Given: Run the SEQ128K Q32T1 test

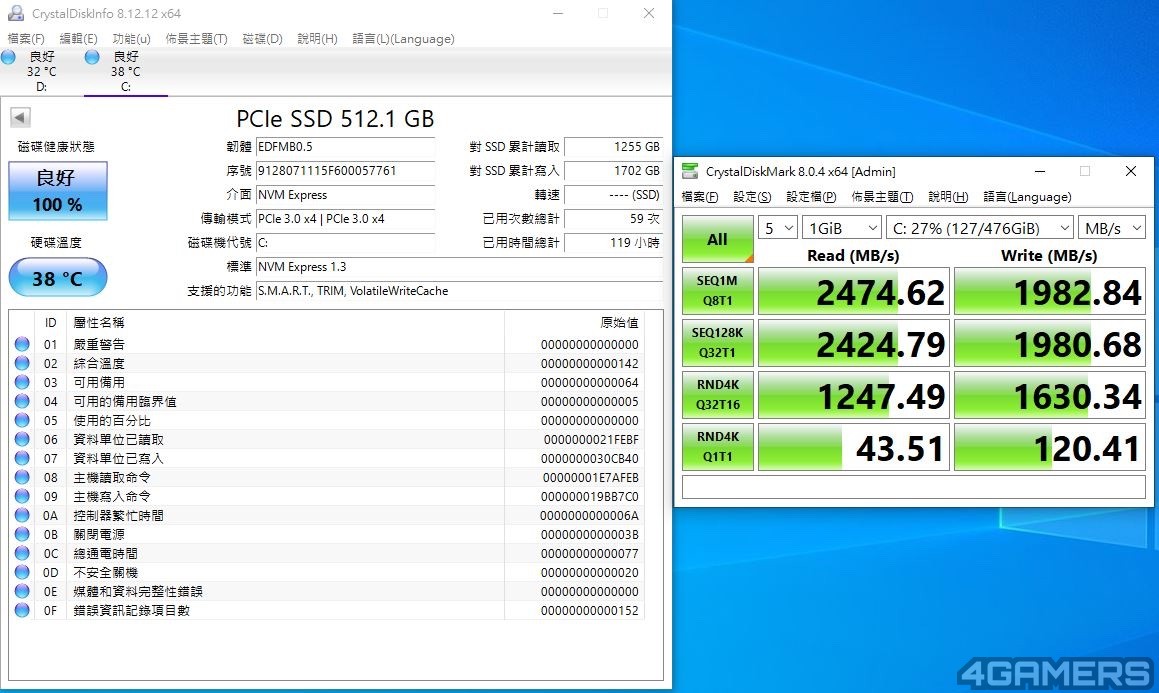Looking at the screenshot, I should (x=718, y=342).
